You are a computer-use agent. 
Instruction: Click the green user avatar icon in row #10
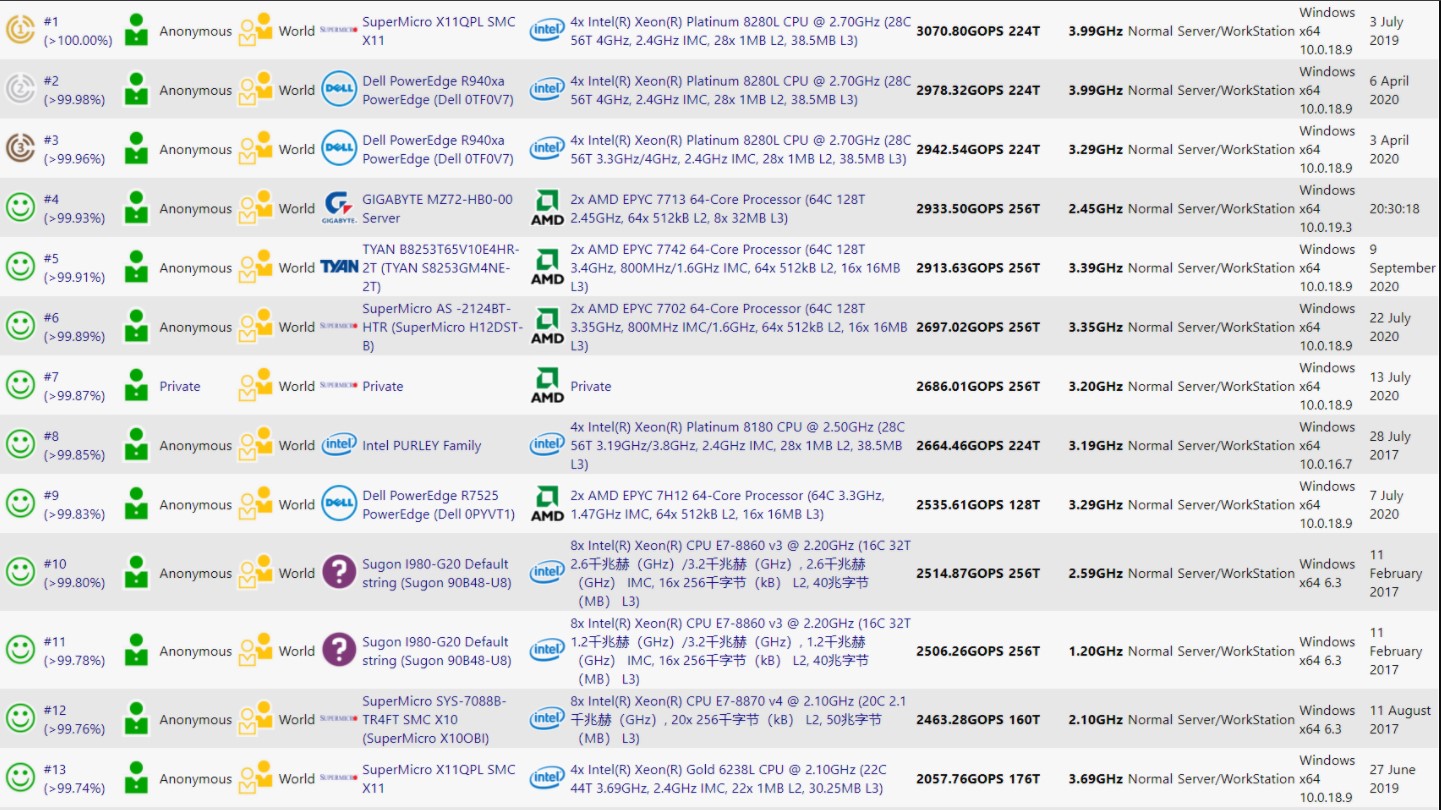point(136,573)
